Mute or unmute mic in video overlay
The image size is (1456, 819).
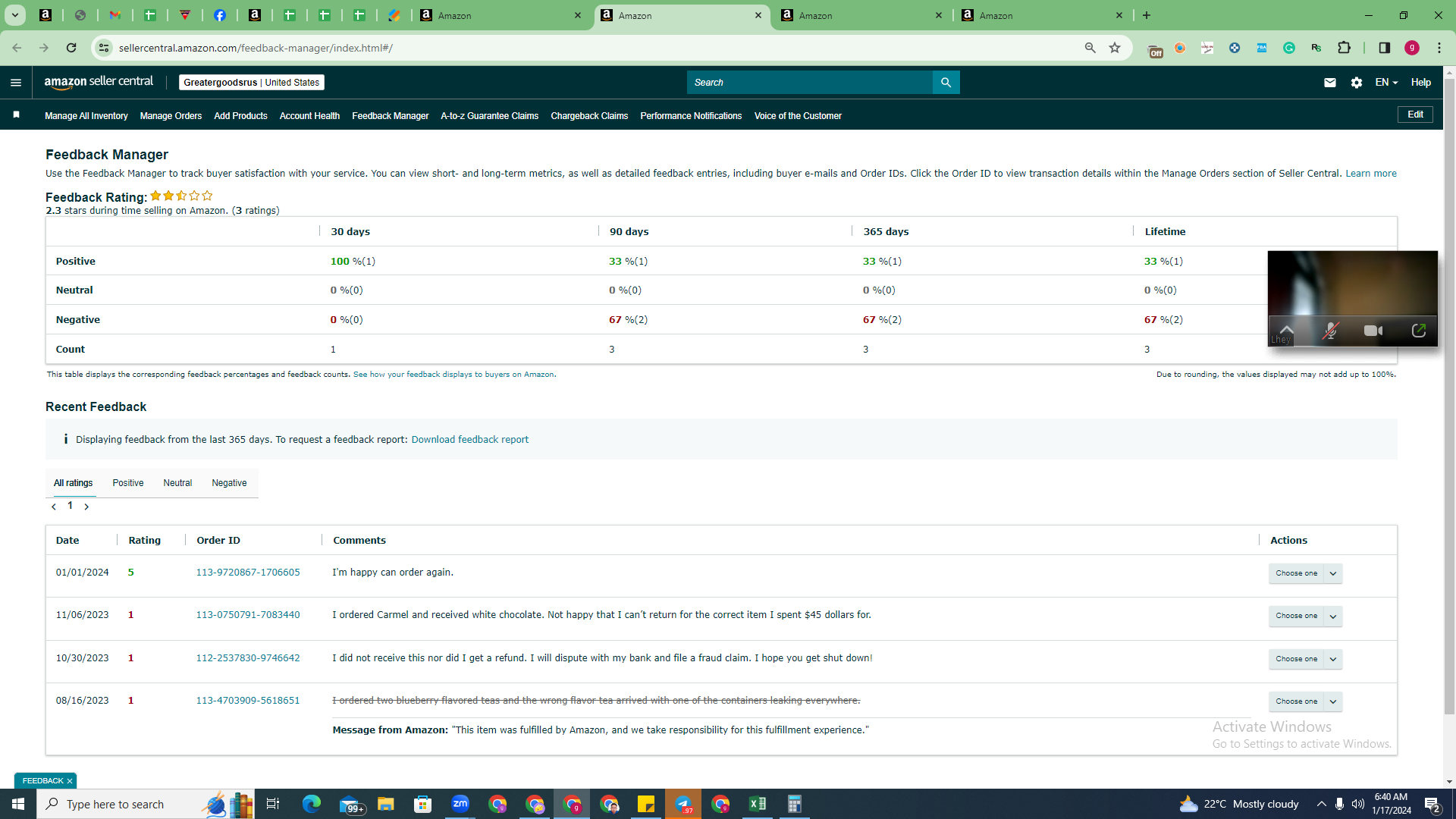(1330, 331)
